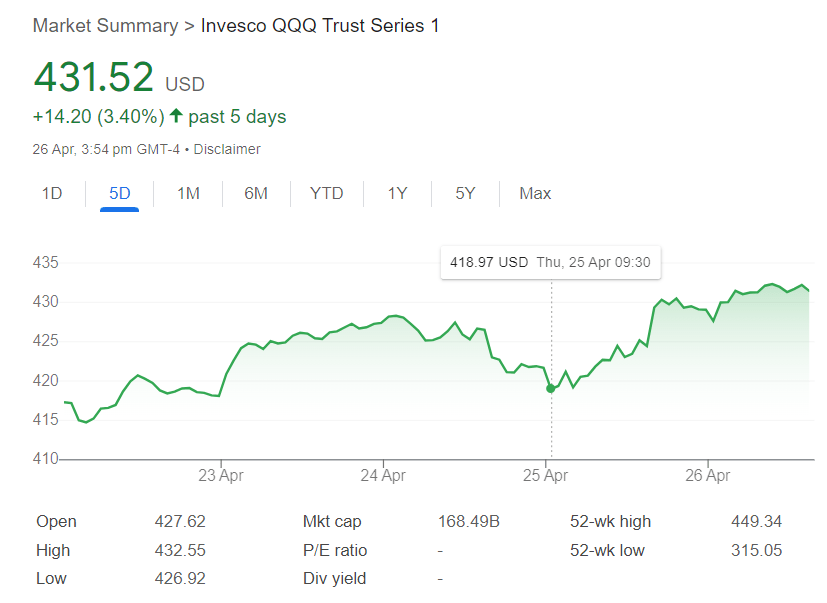Click the Mkt cap value 168.49B

point(469,521)
